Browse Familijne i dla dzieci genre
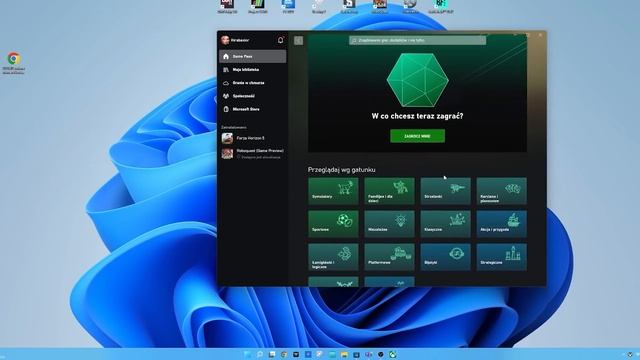This screenshot has width=640, height=360. tap(389, 191)
